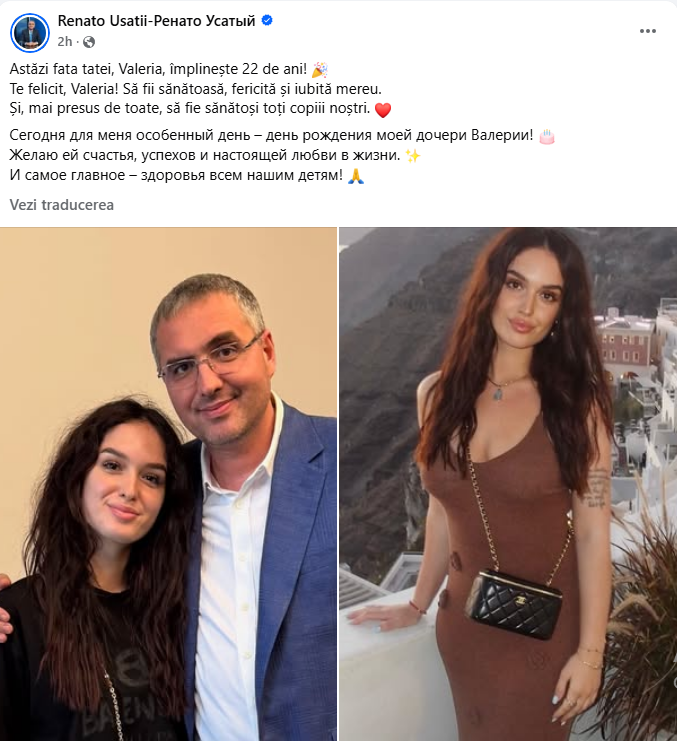The width and height of the screenshot is (677, 741).
Task: Click the folded hands emoji
Action: click(356, 176)
